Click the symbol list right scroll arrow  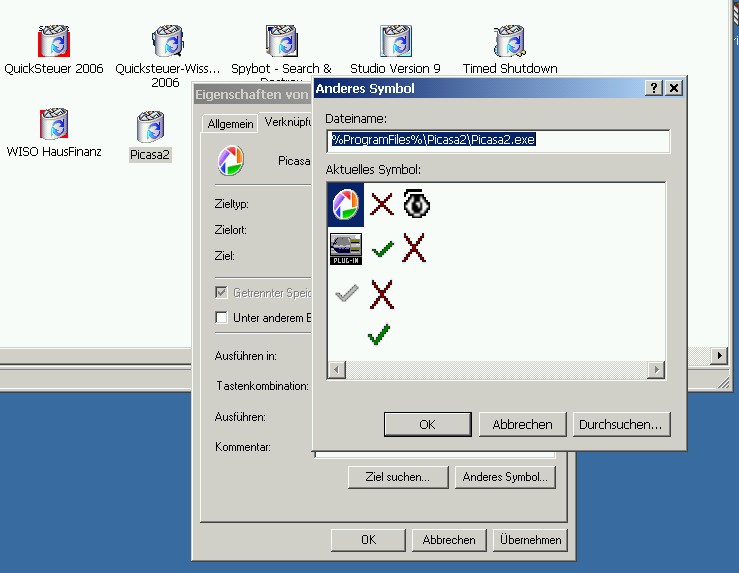(x=656, y=369)
